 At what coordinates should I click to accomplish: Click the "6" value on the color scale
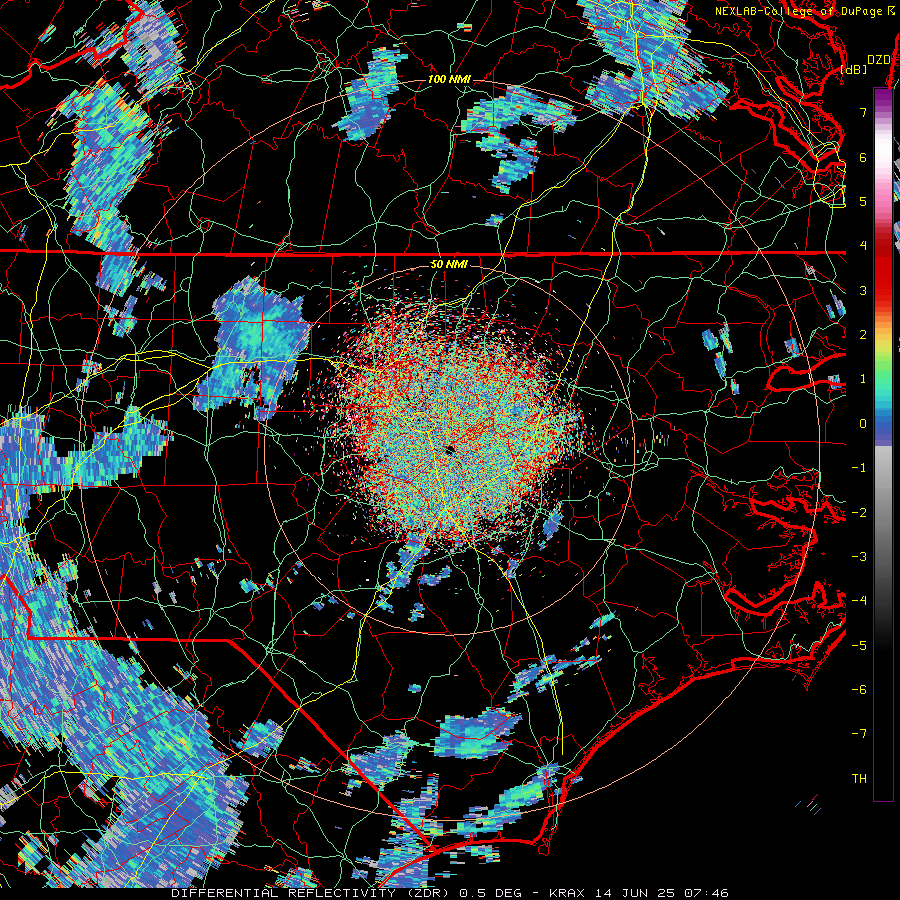point(863,157)
